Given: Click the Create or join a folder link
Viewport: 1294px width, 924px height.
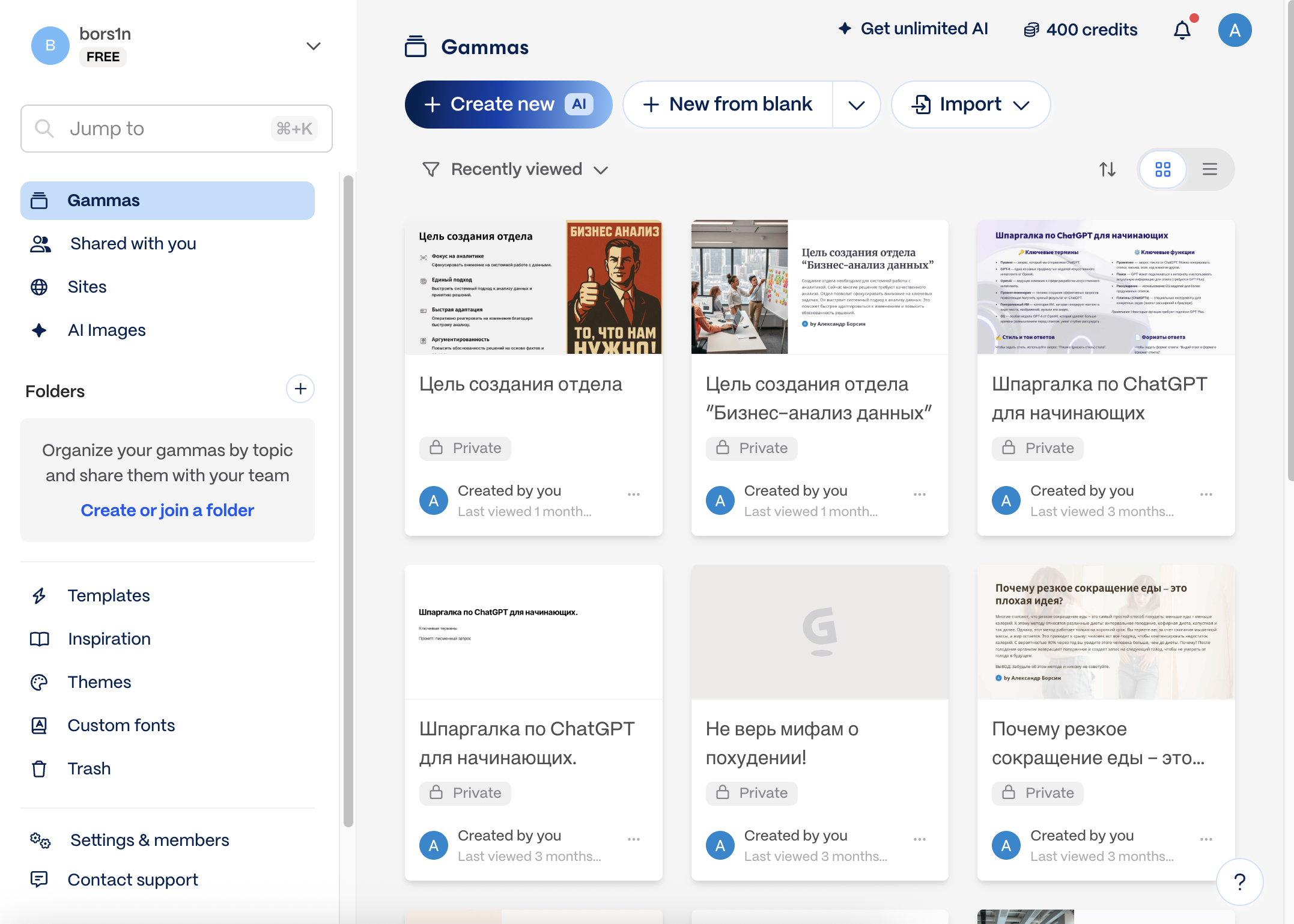Looking at the screenshot, I should [167, 511].
